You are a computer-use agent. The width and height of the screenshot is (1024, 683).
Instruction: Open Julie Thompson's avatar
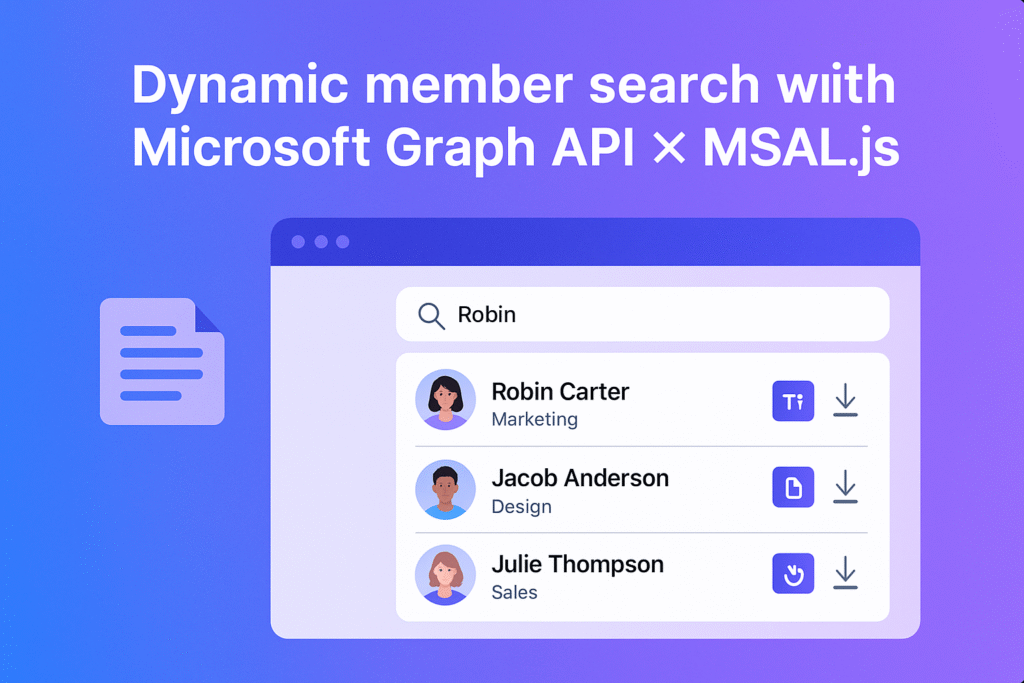[445, 575]
